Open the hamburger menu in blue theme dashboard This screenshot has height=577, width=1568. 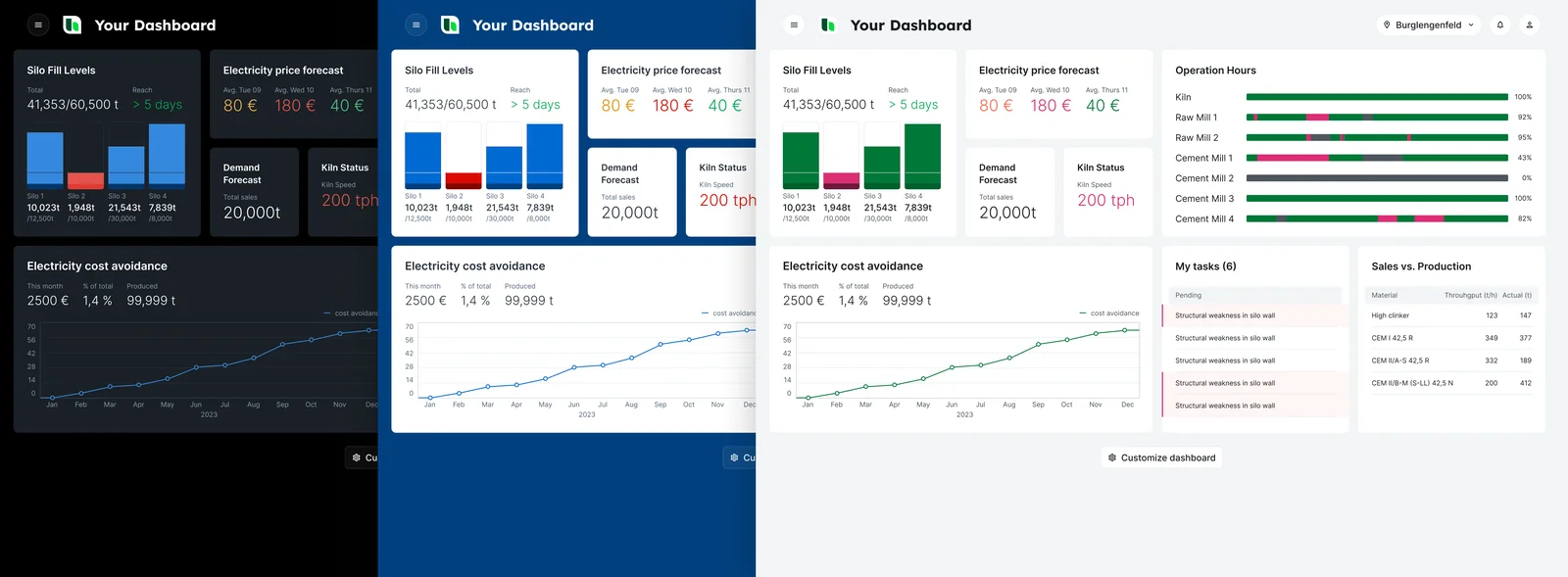click(416, 25)
